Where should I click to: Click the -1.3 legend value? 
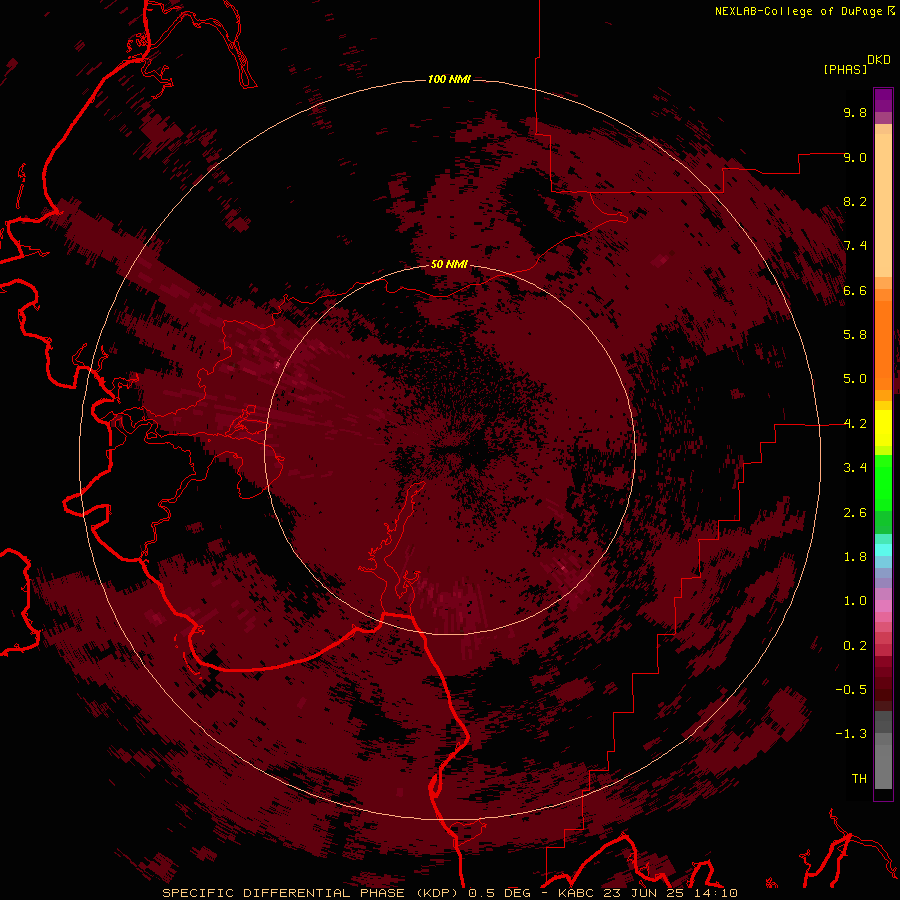[x=851, y=734]
